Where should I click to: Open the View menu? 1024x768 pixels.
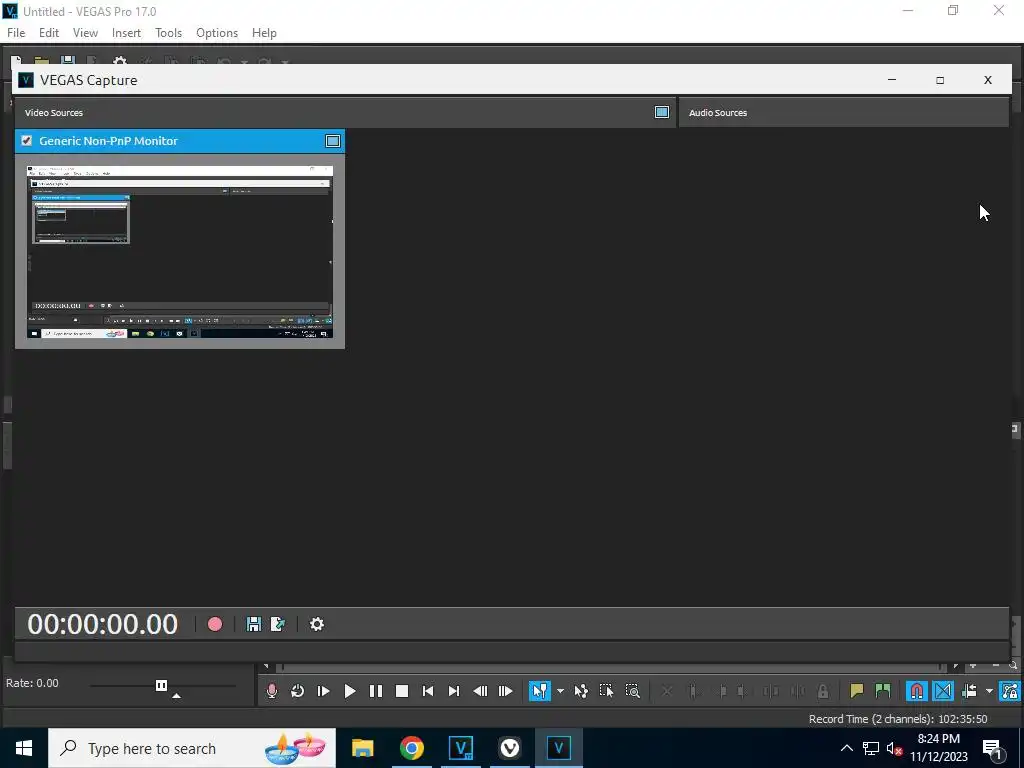click(85, 33)
